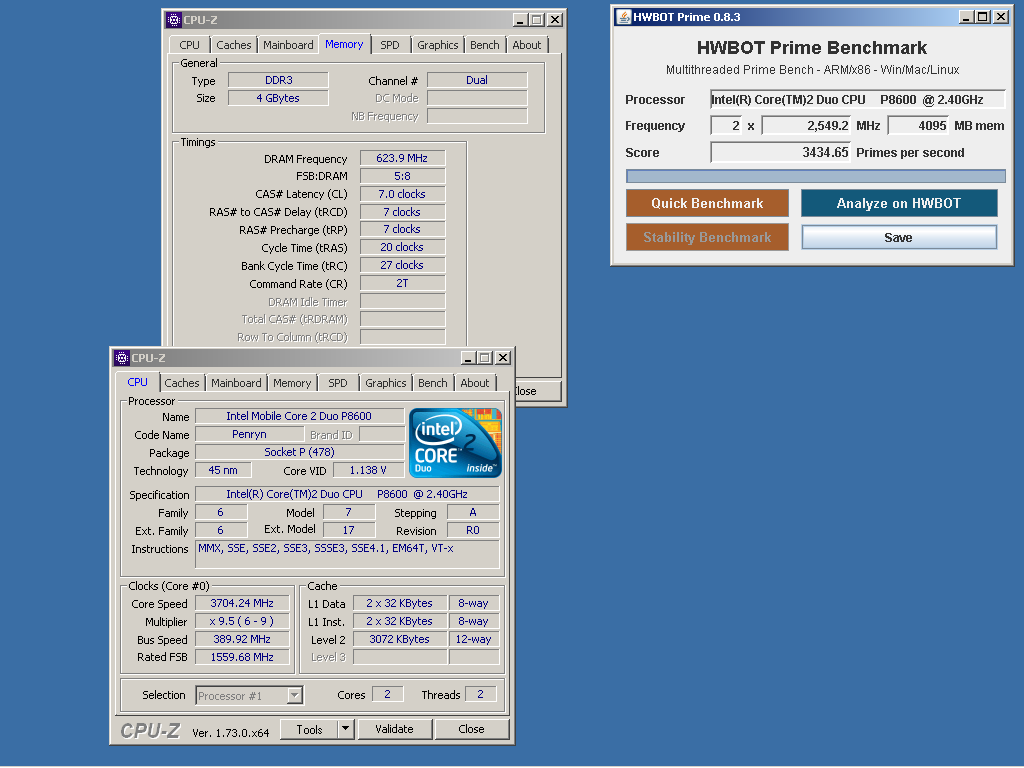1024x768 pixels.
Task: Click Code Name value Penryn
Action: (249, 434)
